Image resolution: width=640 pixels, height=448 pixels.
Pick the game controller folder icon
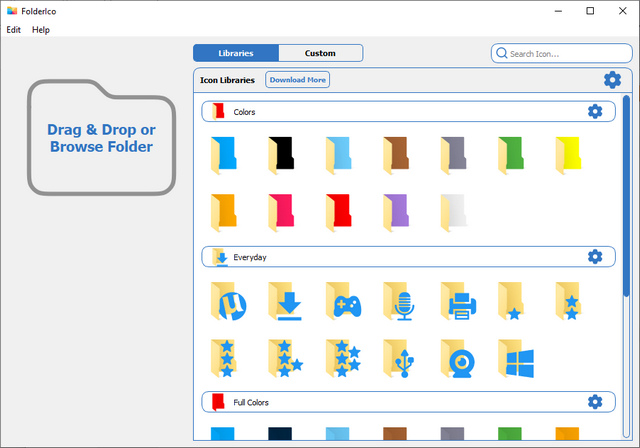pyautogui.click(x=344, y=300)
